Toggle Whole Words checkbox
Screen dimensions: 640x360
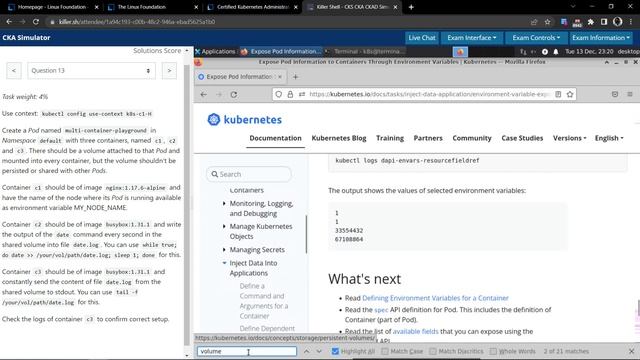pos(493,351)
